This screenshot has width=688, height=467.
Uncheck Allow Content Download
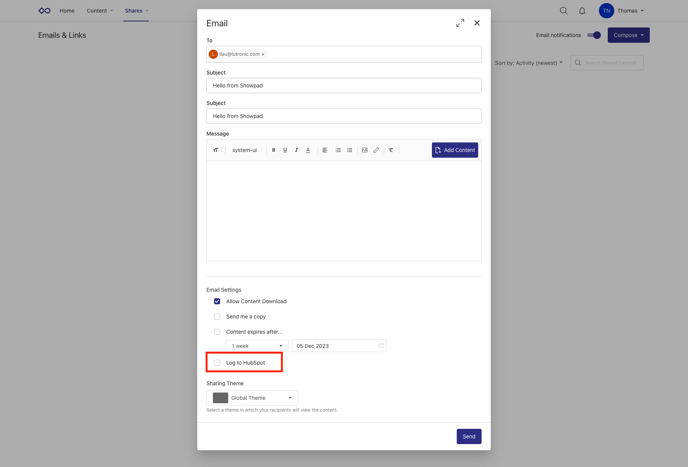coord(217,301)
